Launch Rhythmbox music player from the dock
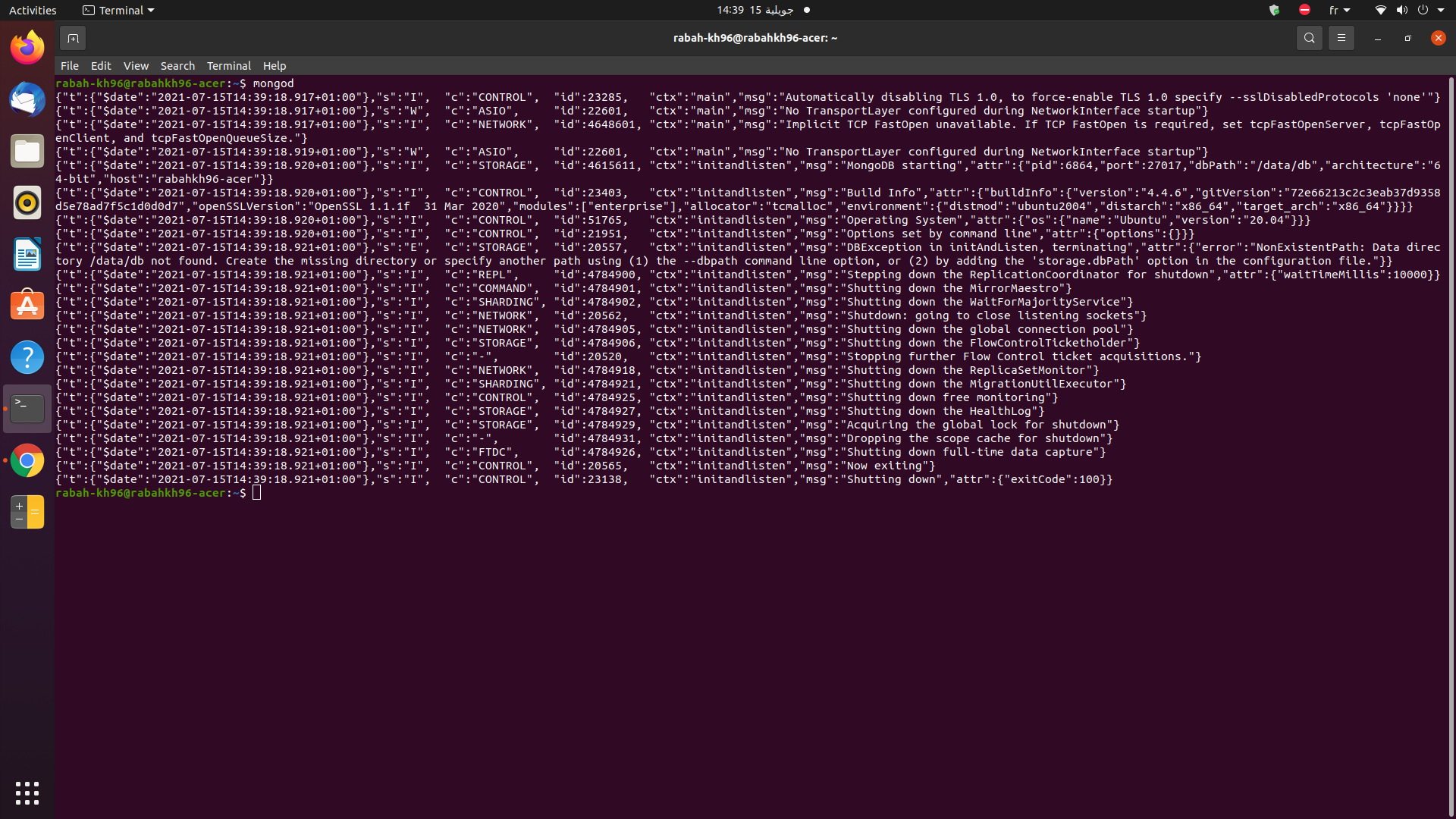 coord(27,203)
